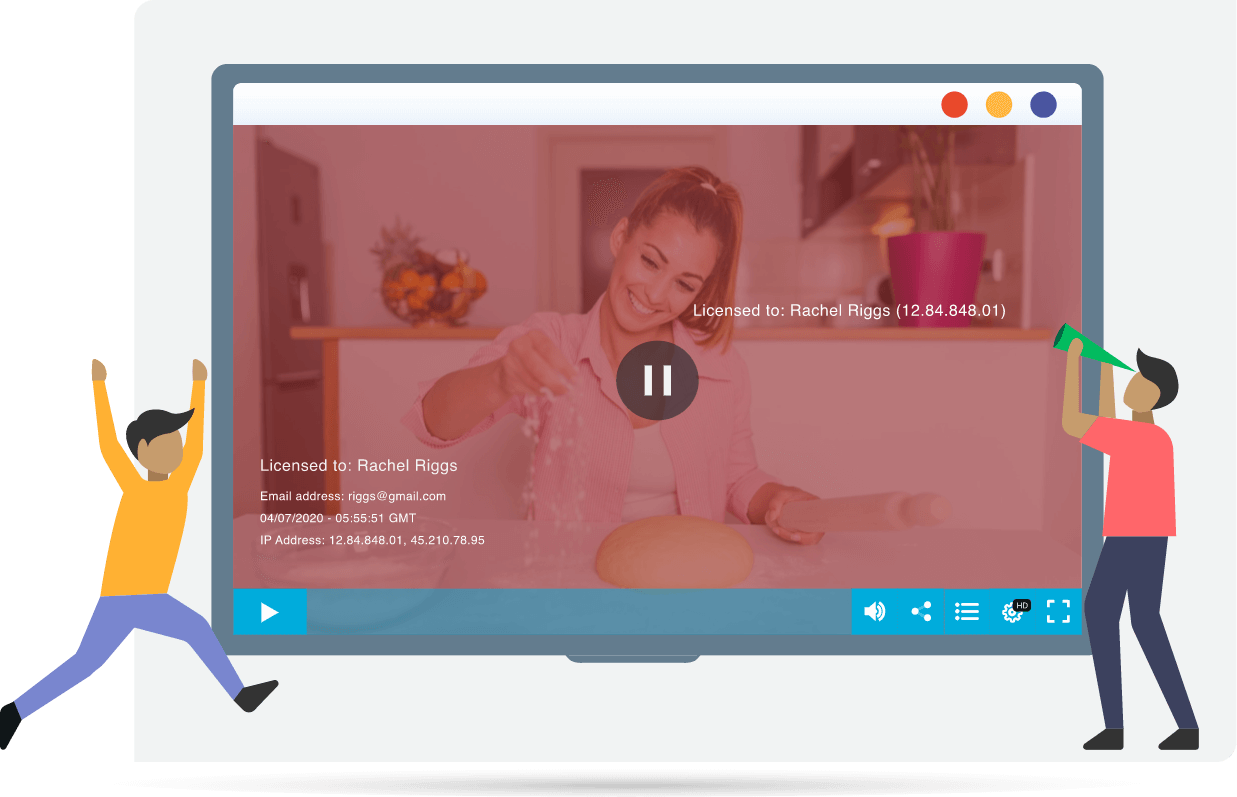
Task: Click the red window dot
Action: coord(954,105)
